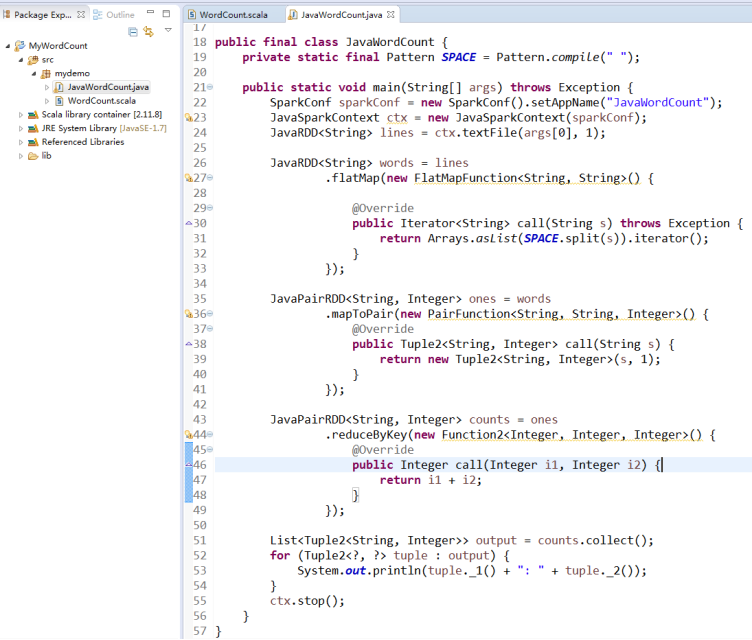Click 'return i1 + i2;' on line 47
Viewport: 752px width, 640px height.
431,480
